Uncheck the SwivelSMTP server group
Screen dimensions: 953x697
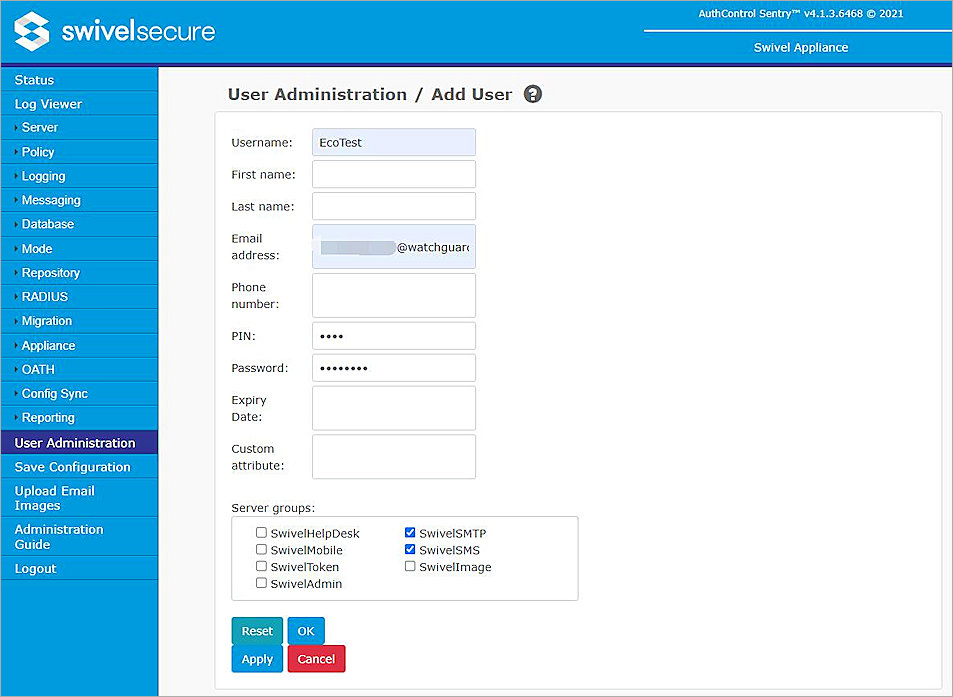pyautogui.click(x=410, y=532)
